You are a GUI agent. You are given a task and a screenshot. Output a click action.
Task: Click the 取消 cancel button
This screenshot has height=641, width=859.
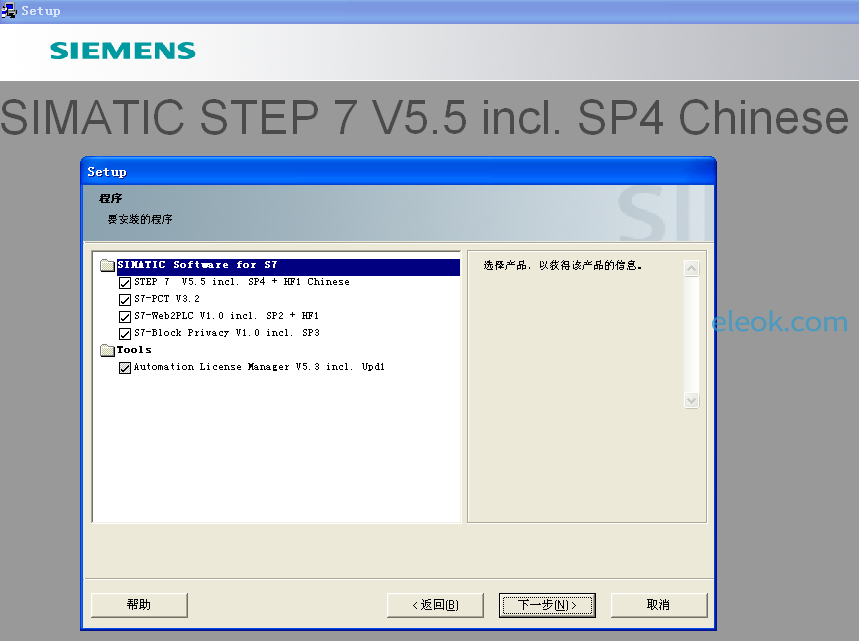658,605
